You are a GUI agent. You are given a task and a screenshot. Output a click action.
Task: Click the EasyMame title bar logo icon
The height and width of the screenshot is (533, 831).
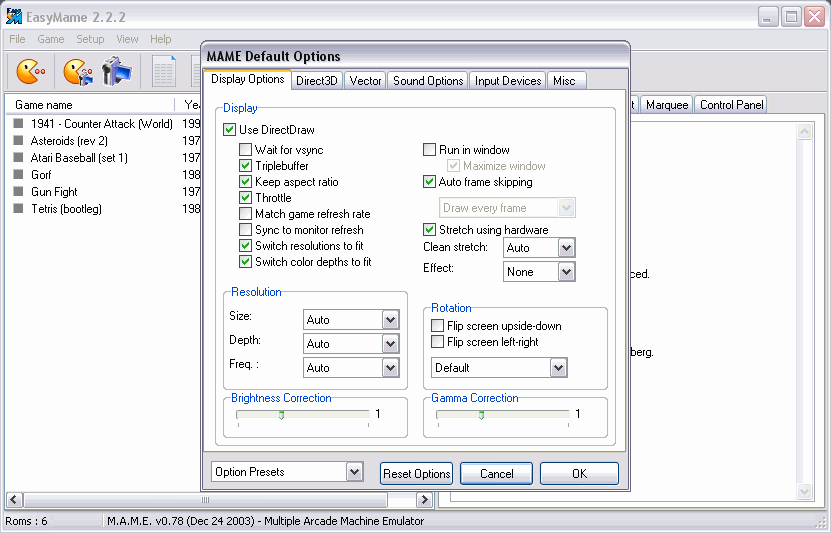click(14, 16)
